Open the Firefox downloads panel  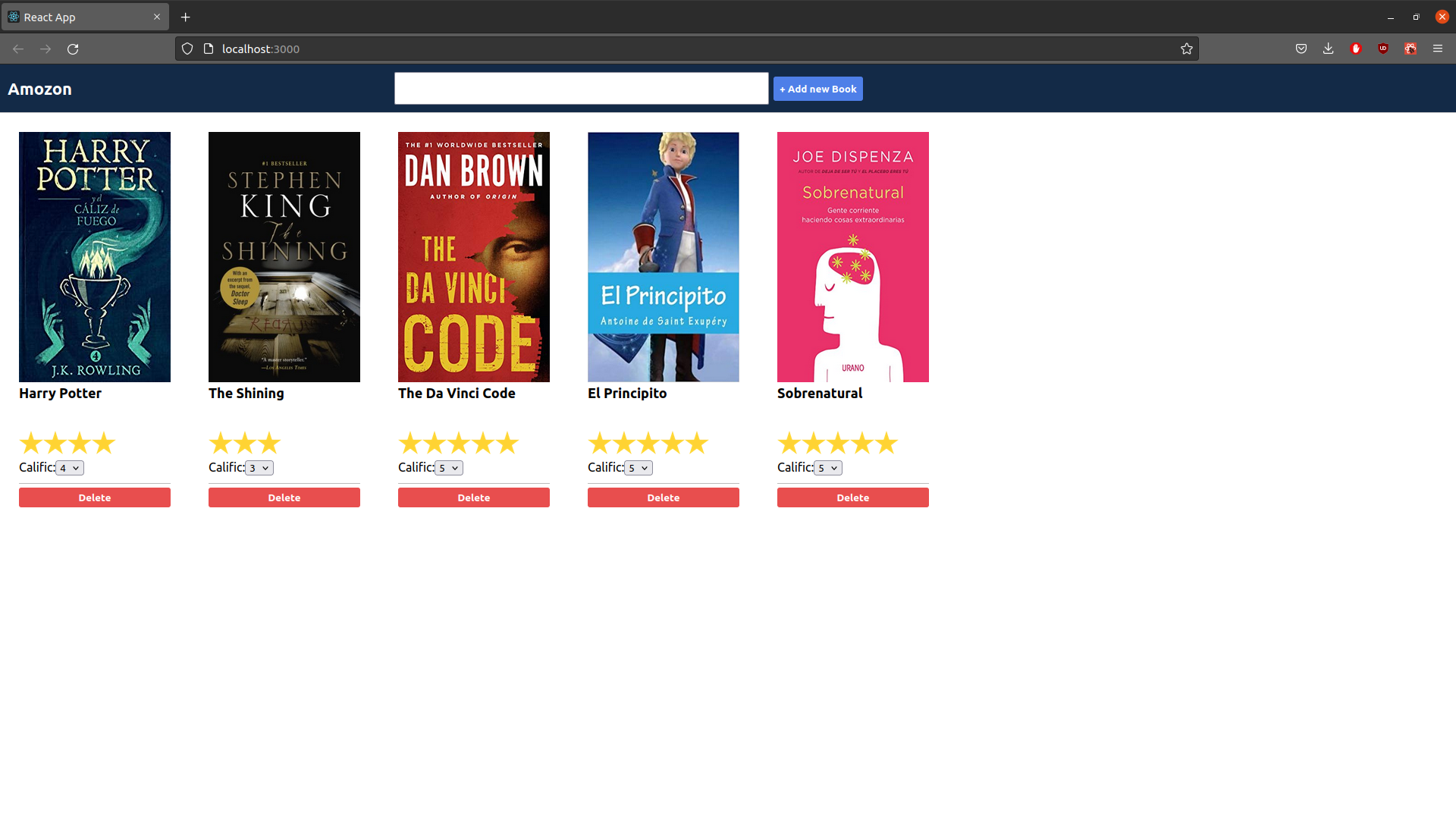[x=1328, y=49]
